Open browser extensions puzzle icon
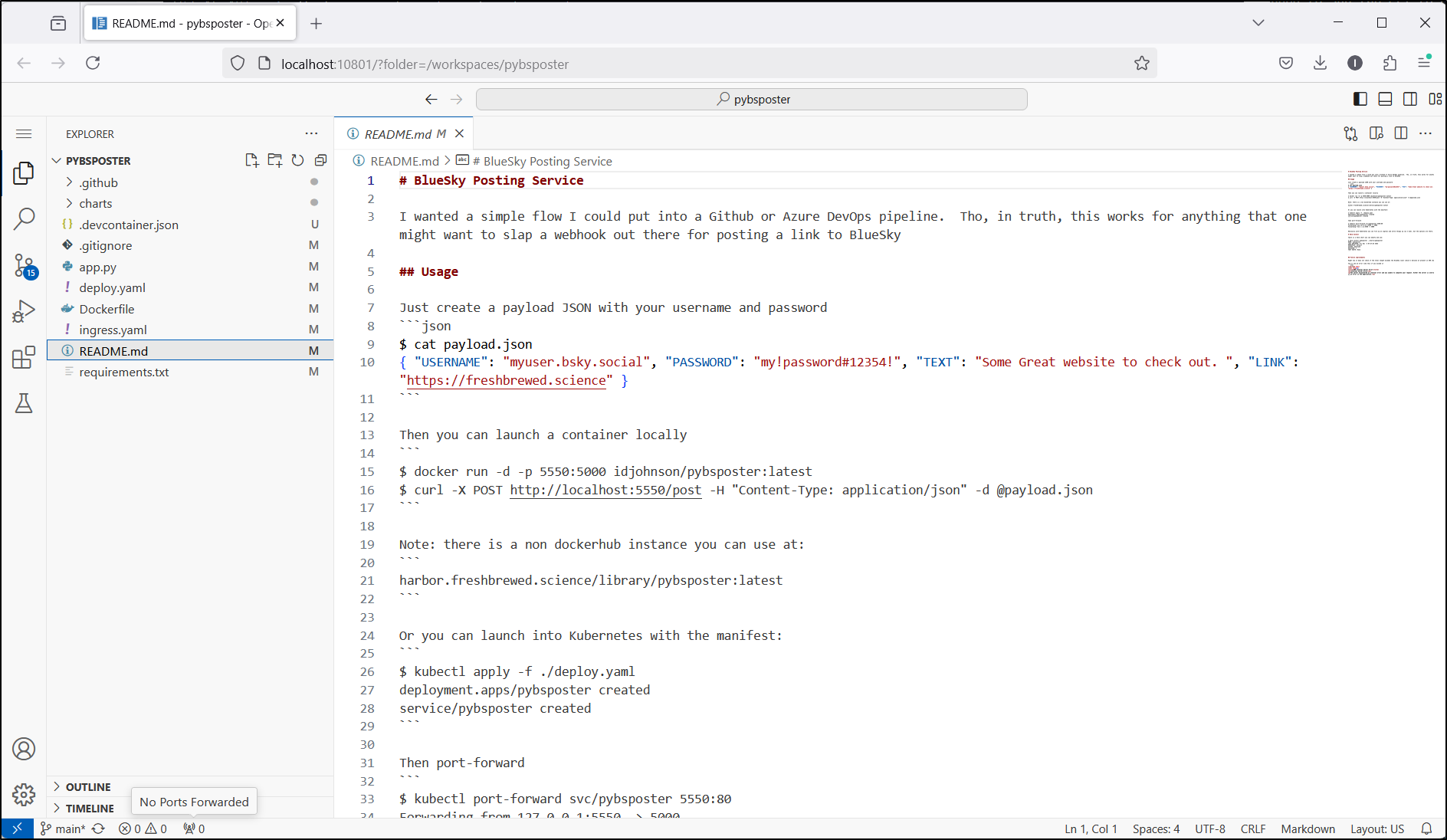The width and height of the screenshot is (1447, 840). pyautogui.click(x=1390, y=63)
